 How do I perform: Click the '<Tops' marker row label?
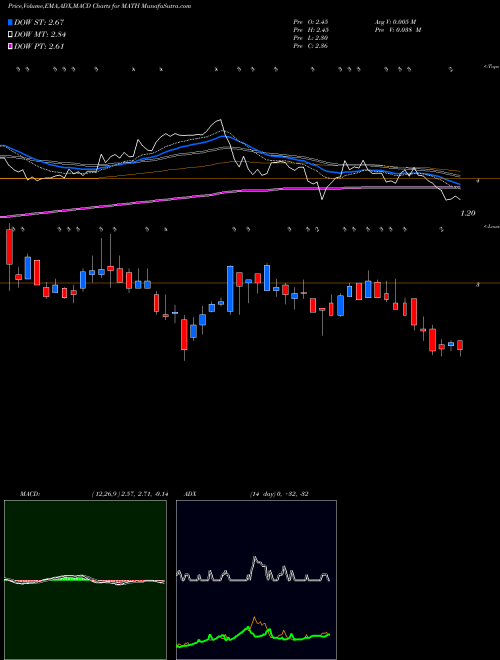(x=492, y=67)
